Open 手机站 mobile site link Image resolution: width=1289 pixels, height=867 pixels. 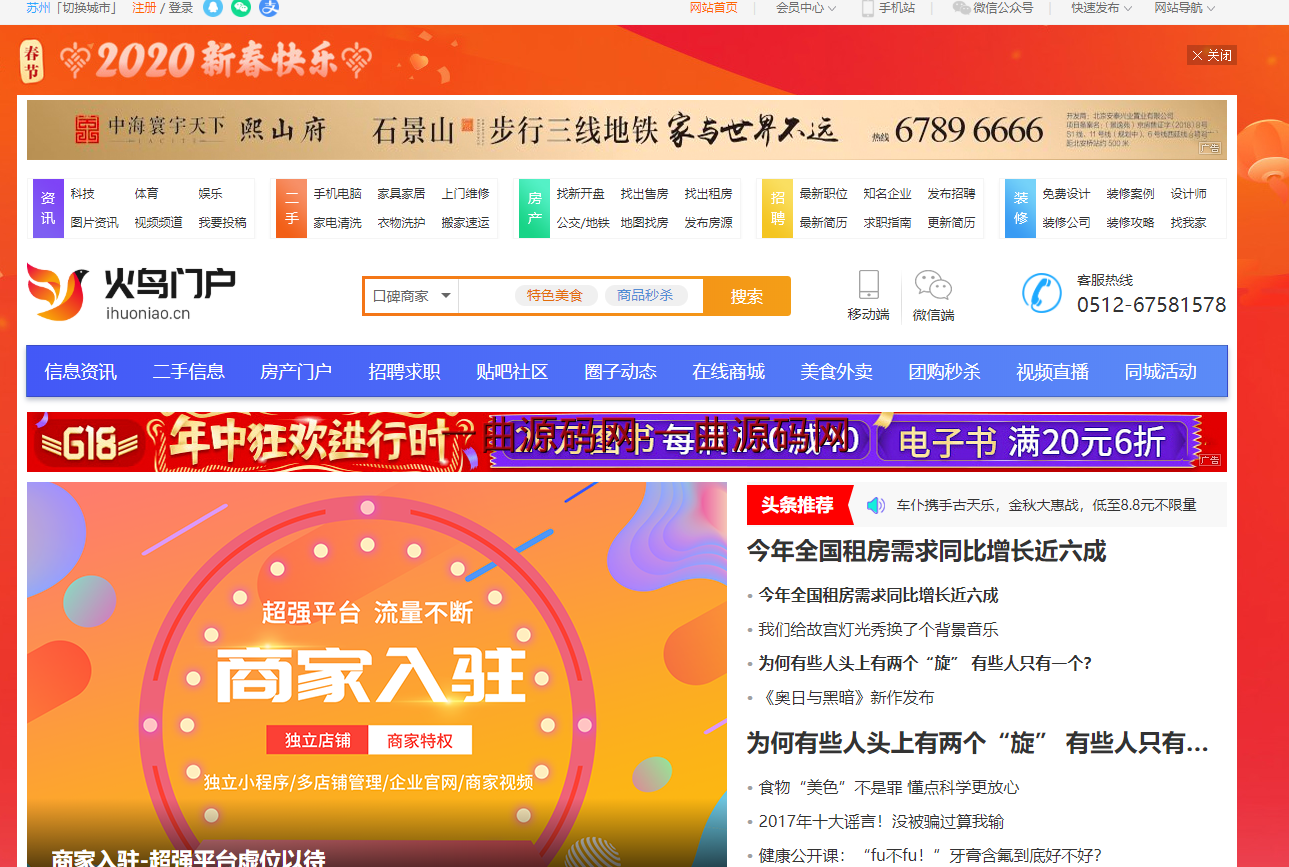[x=888, y=8]
